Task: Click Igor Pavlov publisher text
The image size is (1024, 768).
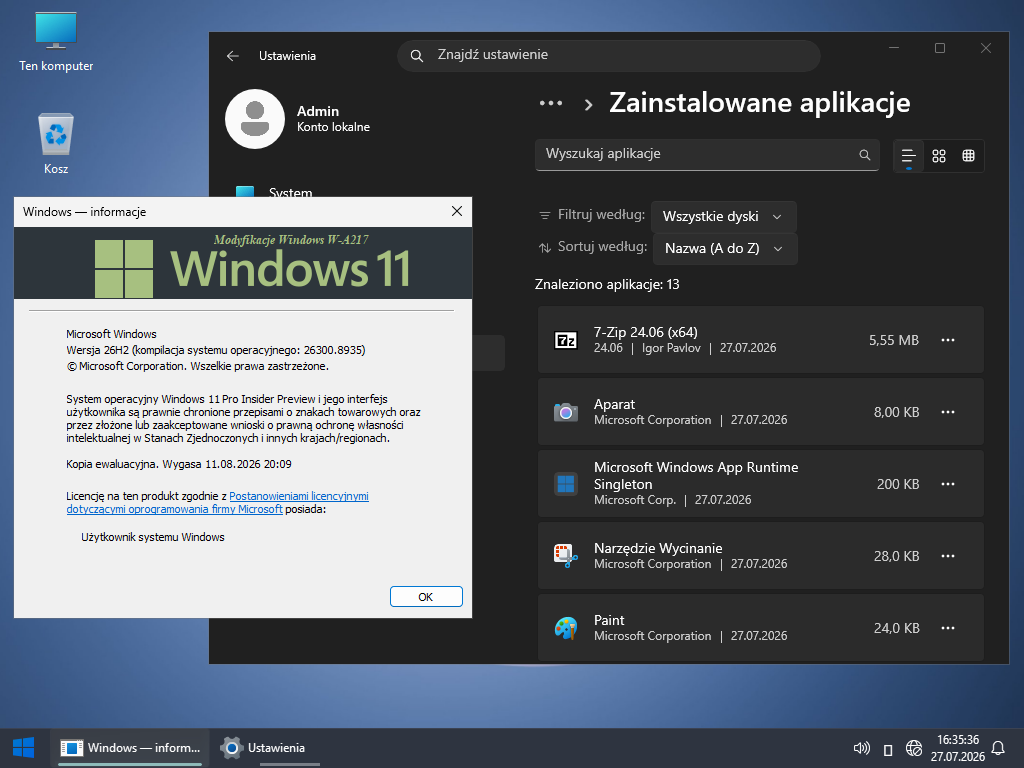Action: (671, 348)
